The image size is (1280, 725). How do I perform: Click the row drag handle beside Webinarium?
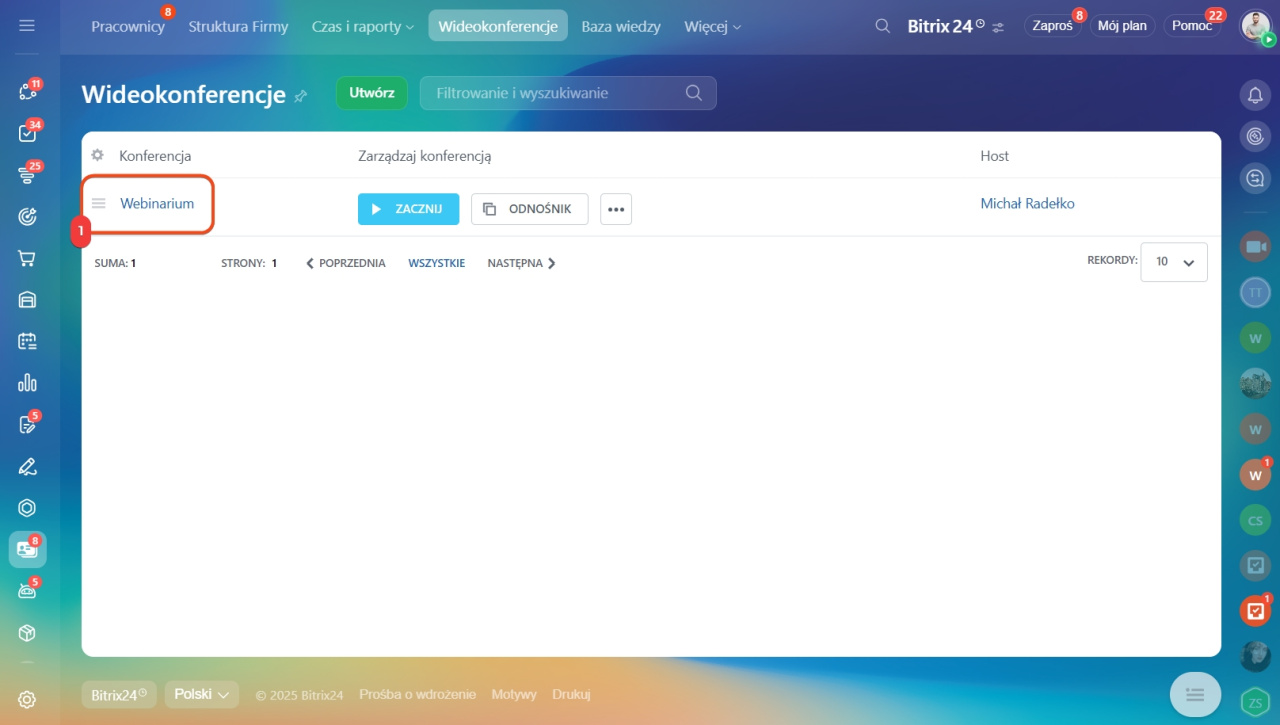pos(99,203)
